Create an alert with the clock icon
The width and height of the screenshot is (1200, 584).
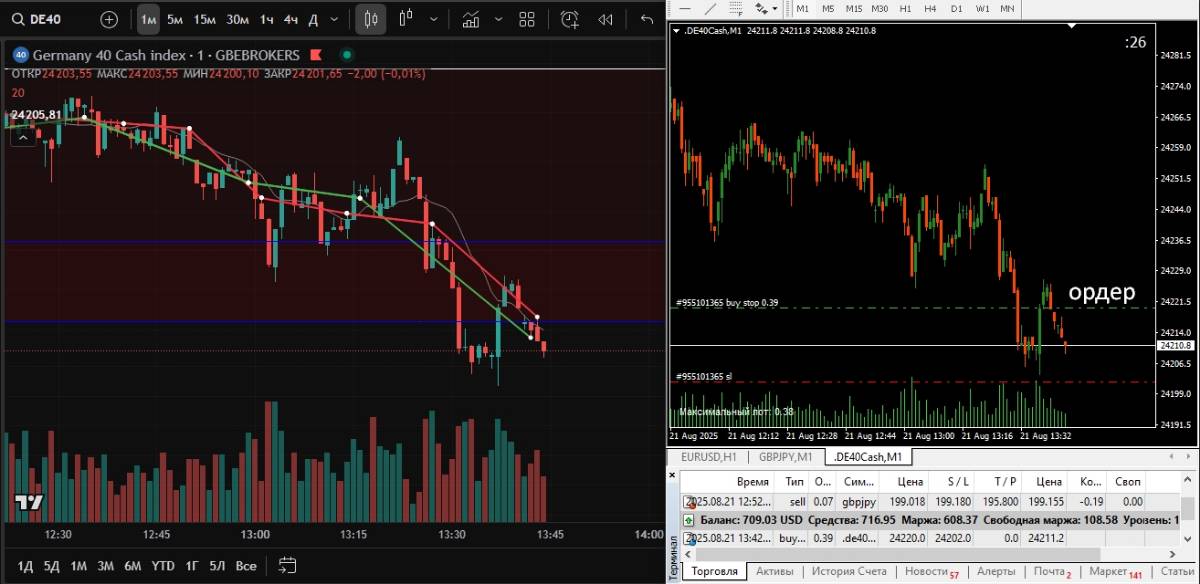pyautogui.click(x=569, y=19)
